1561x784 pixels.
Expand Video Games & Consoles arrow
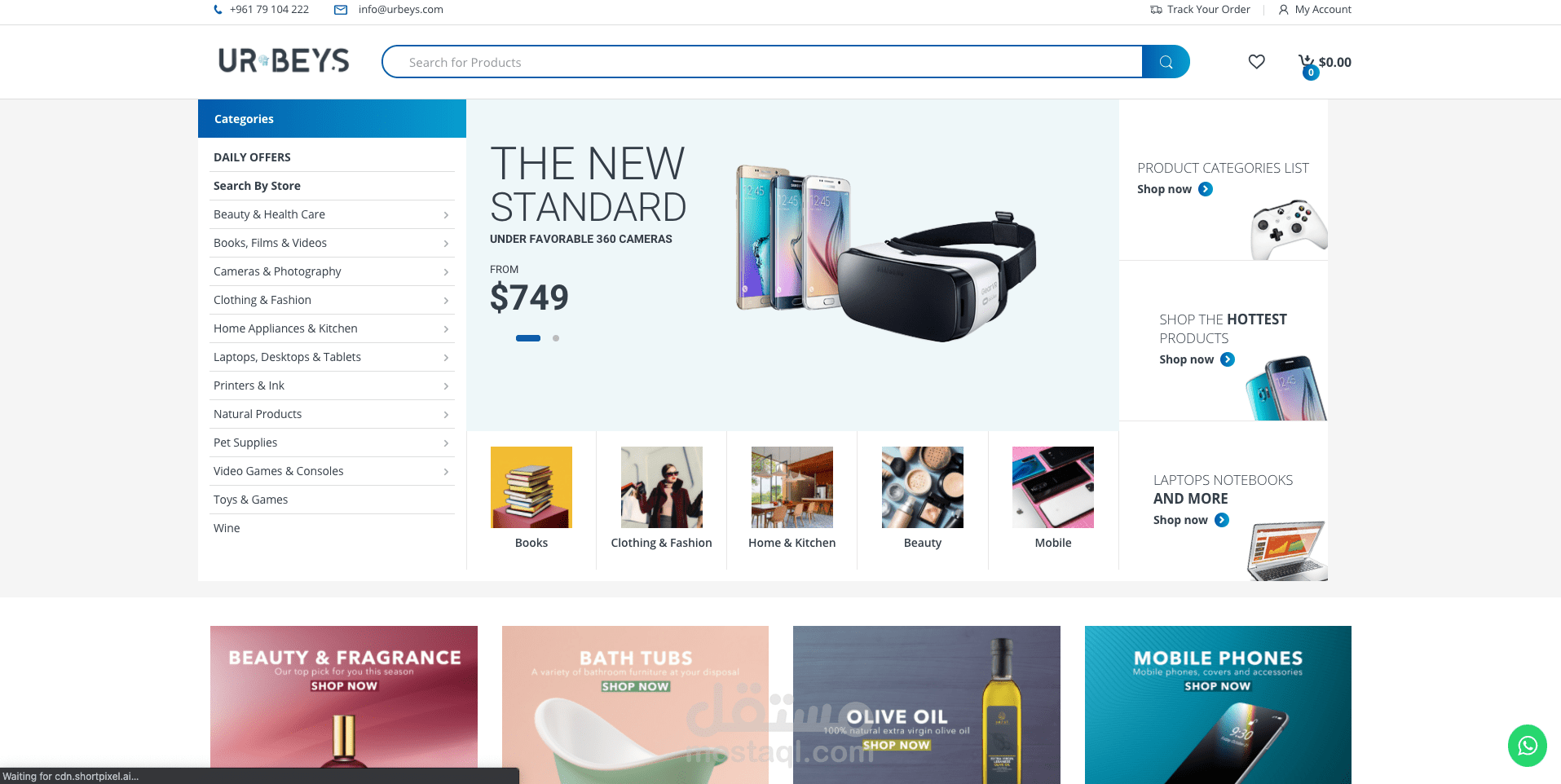(x=446, y=472)
